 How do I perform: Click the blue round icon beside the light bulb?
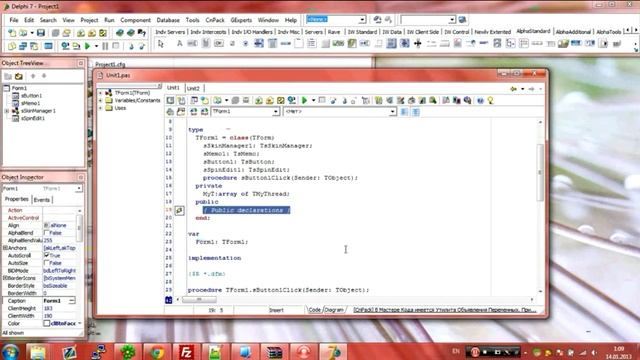pos(480,100)
